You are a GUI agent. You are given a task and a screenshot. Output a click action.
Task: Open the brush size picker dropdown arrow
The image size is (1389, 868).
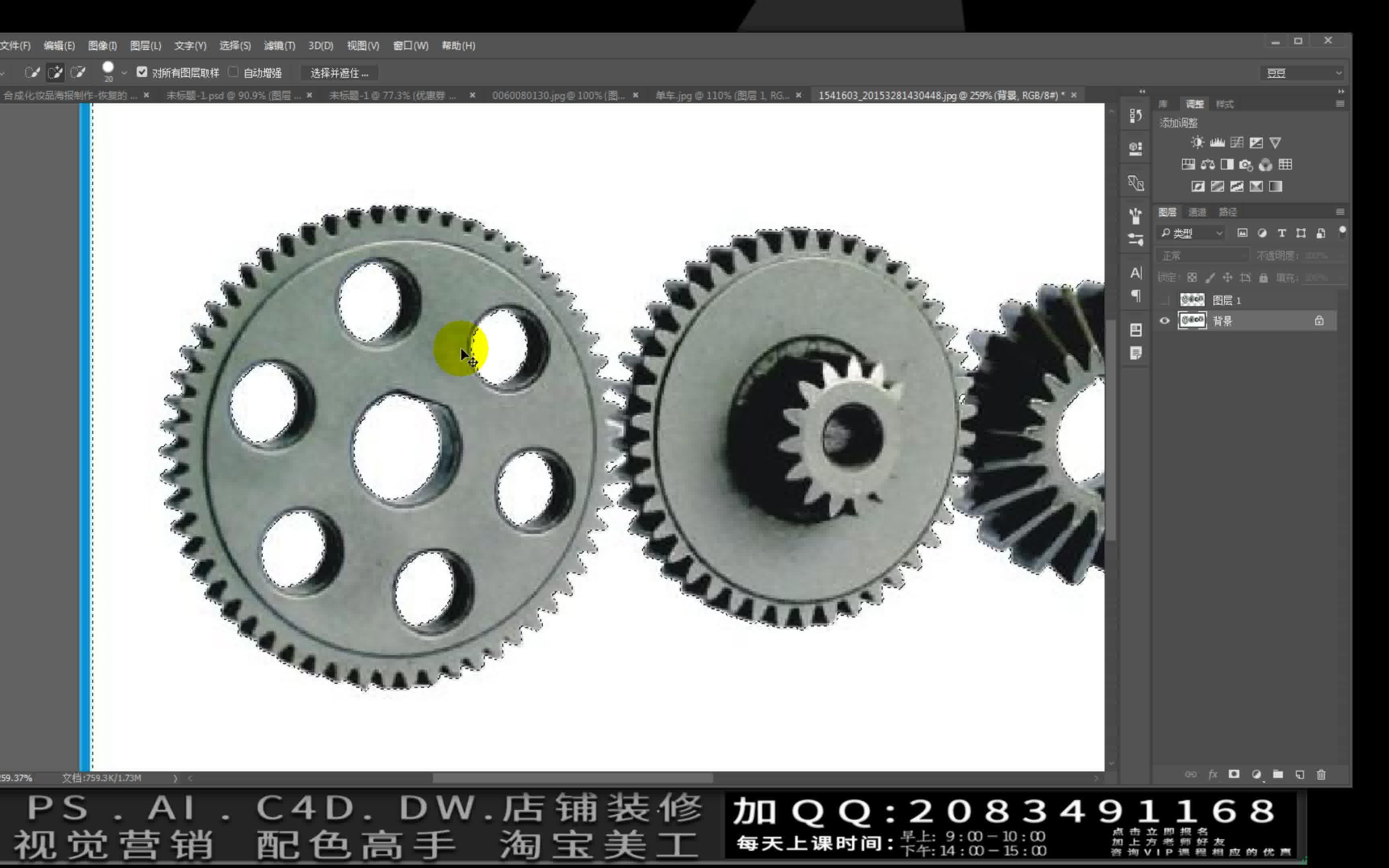click(124, 73)
